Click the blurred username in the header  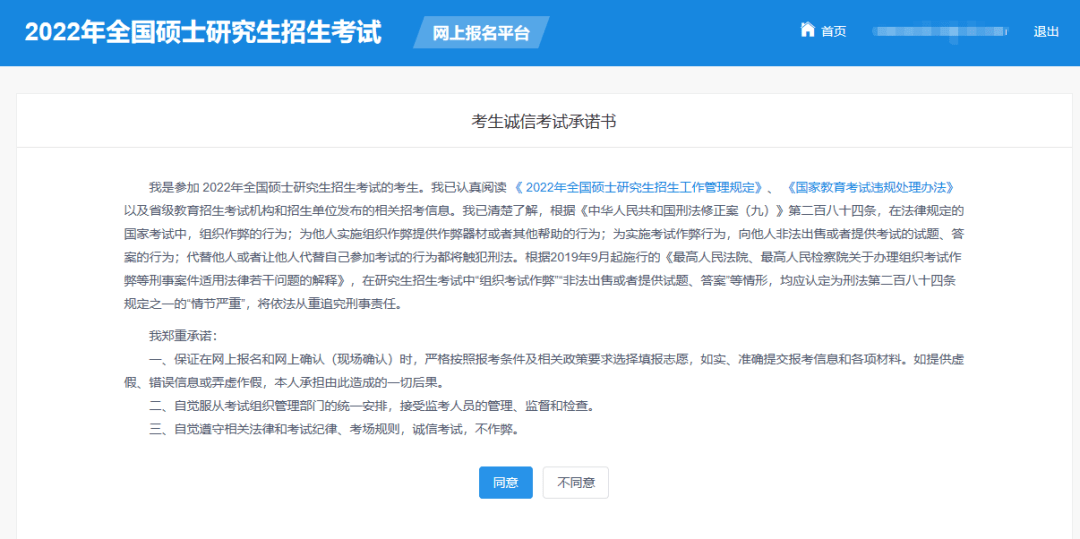[939, 32]
